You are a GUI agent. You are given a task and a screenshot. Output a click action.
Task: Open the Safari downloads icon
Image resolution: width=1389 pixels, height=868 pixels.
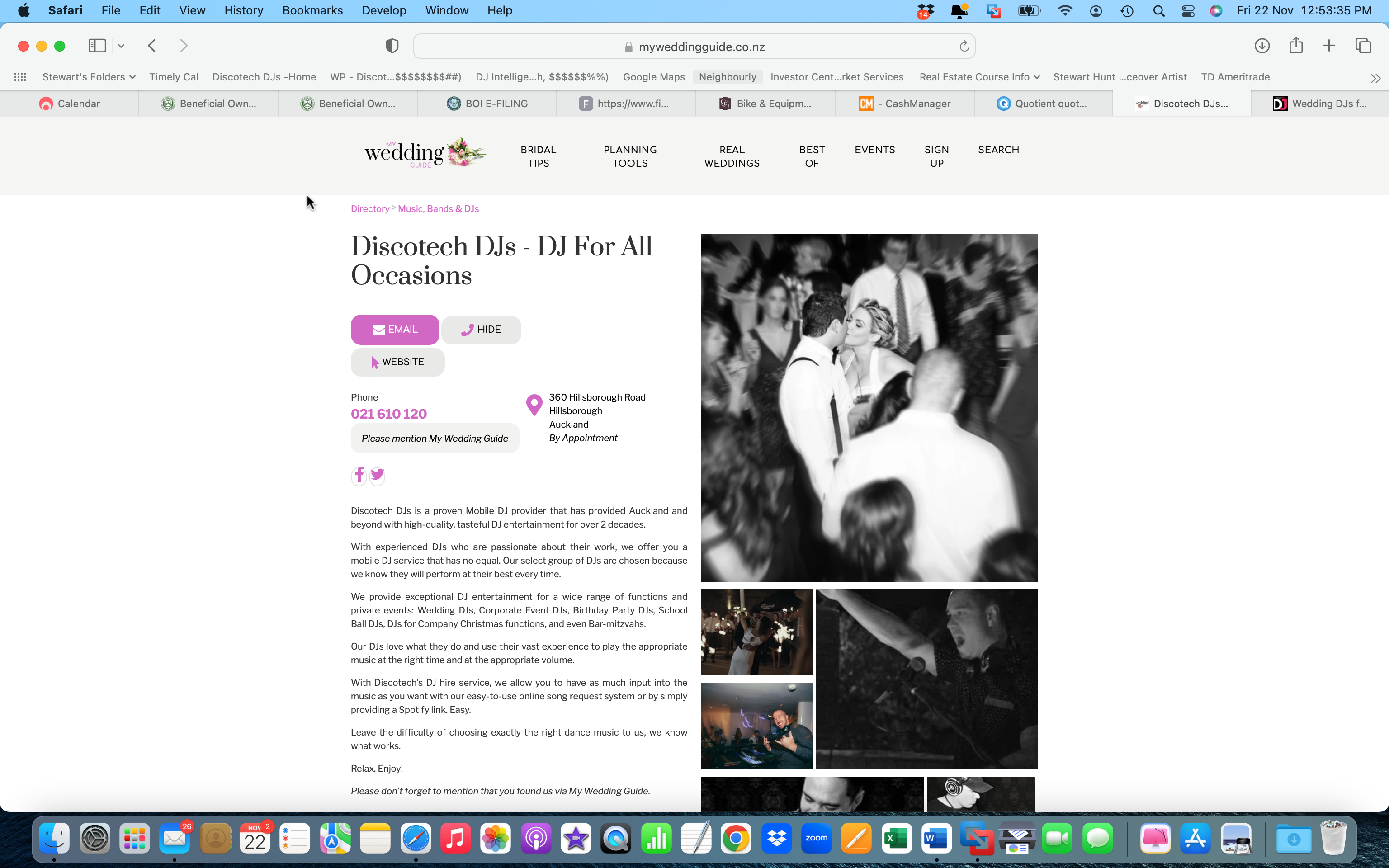click(1261, 46)
